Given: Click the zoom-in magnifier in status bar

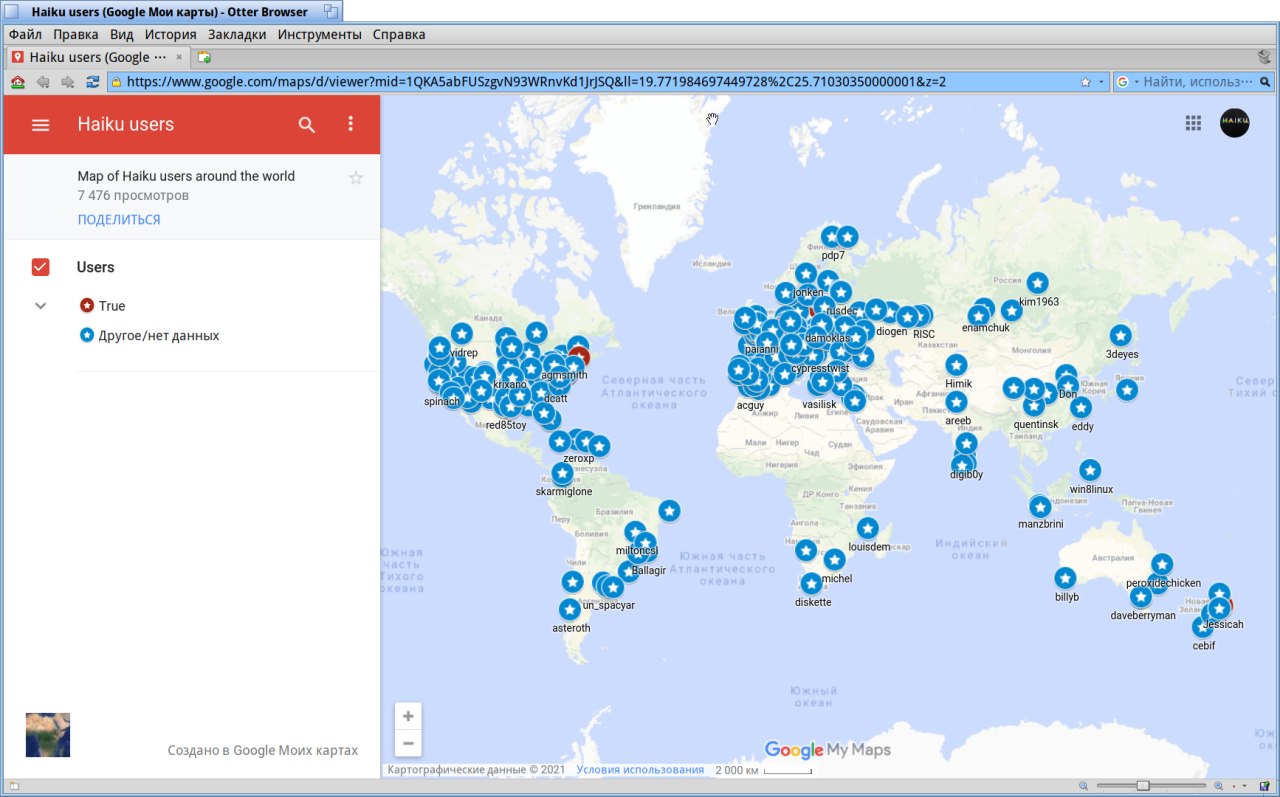Looking at the screenshot, I should click(1218, 786).
